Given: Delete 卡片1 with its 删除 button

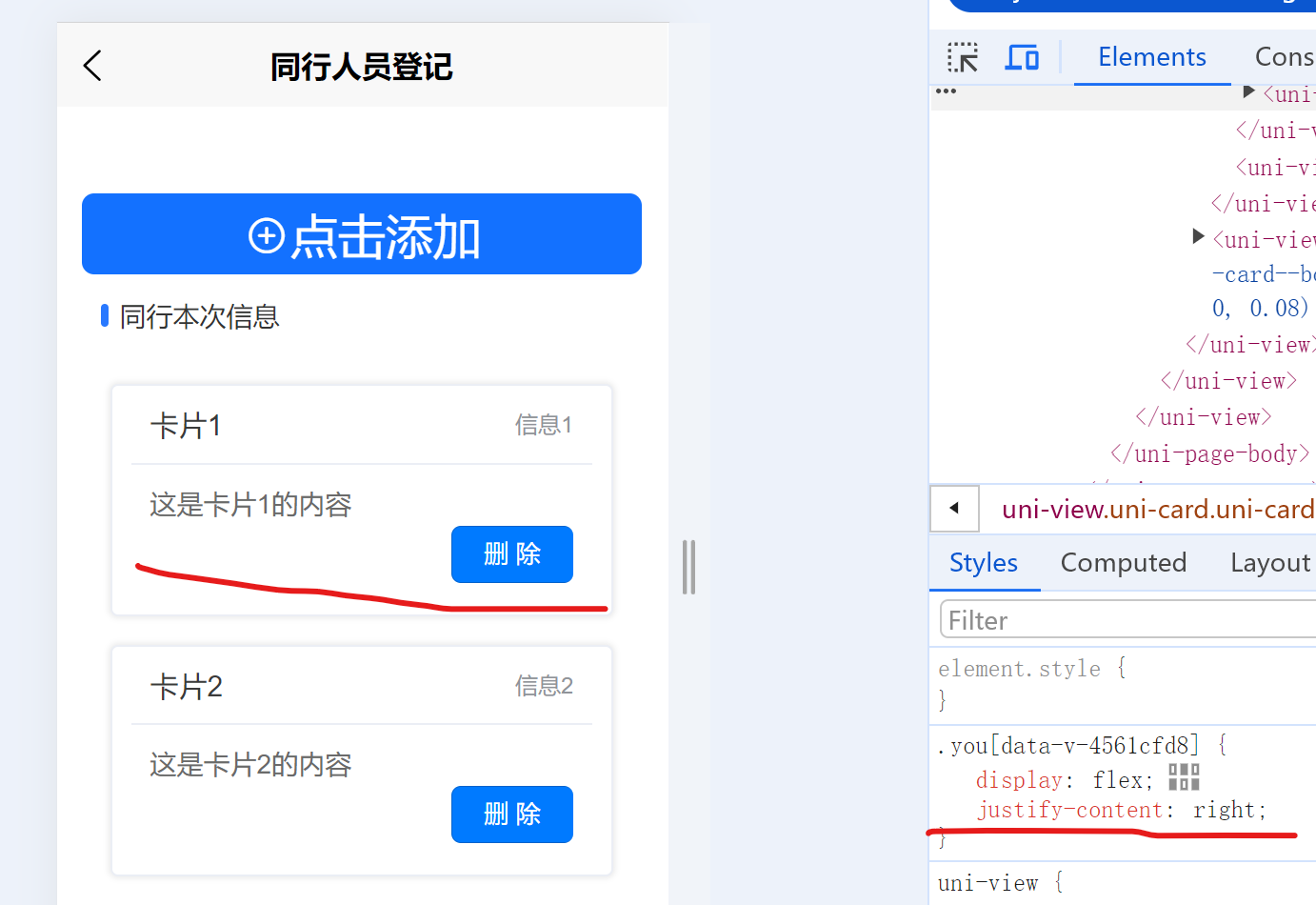Looking at the screenshot, I should (512, 554).
